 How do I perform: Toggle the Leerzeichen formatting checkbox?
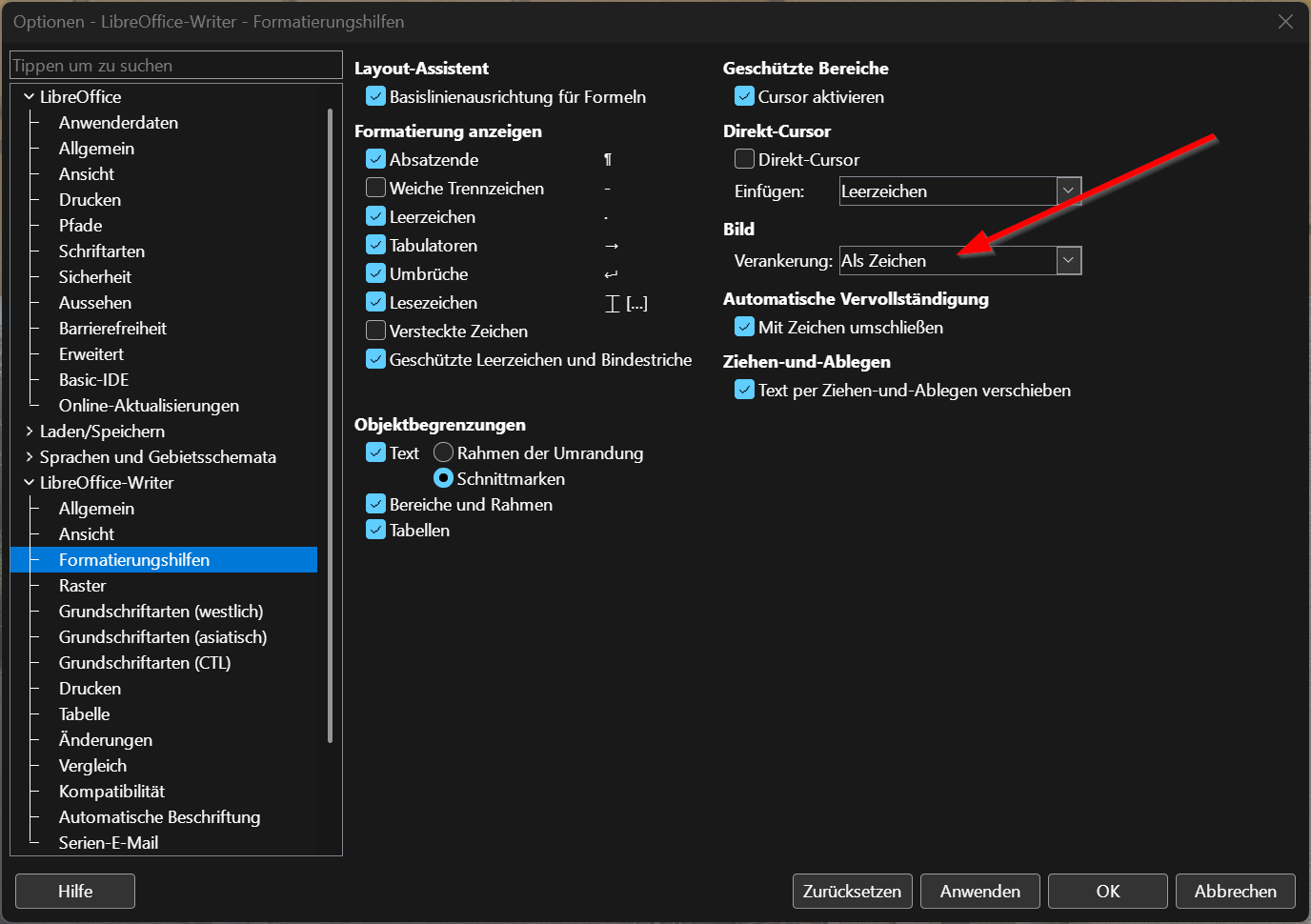click(x=376, y=217)
